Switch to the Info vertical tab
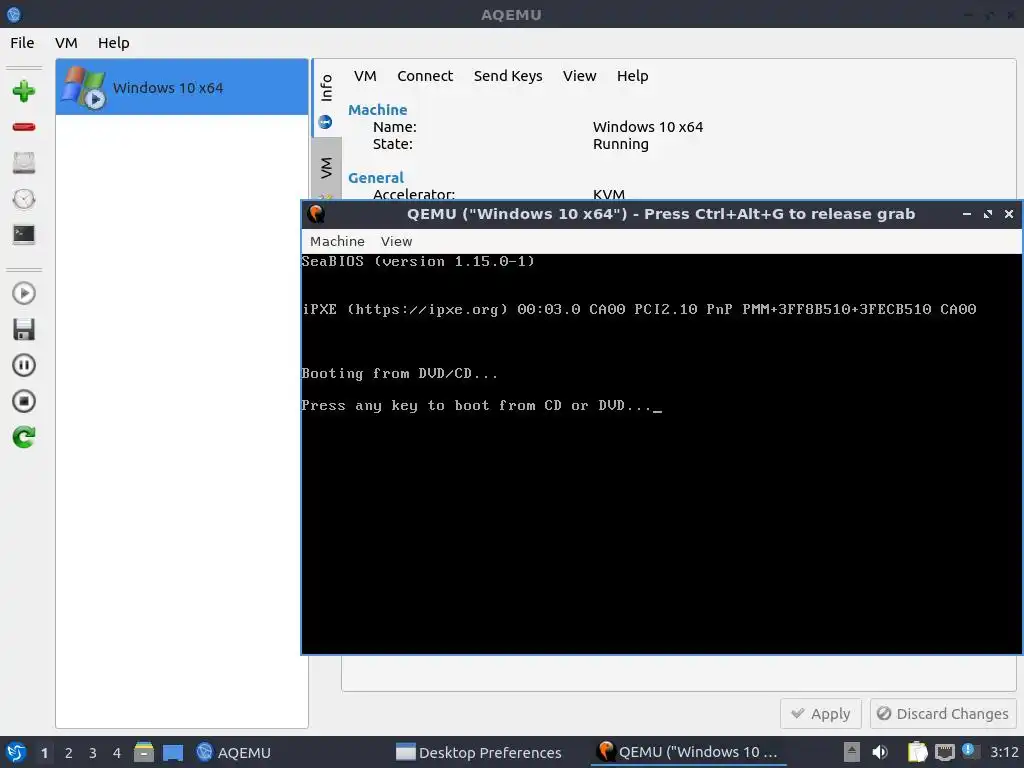This screenshot has height=768, width=1024. (x=326, y=98)
